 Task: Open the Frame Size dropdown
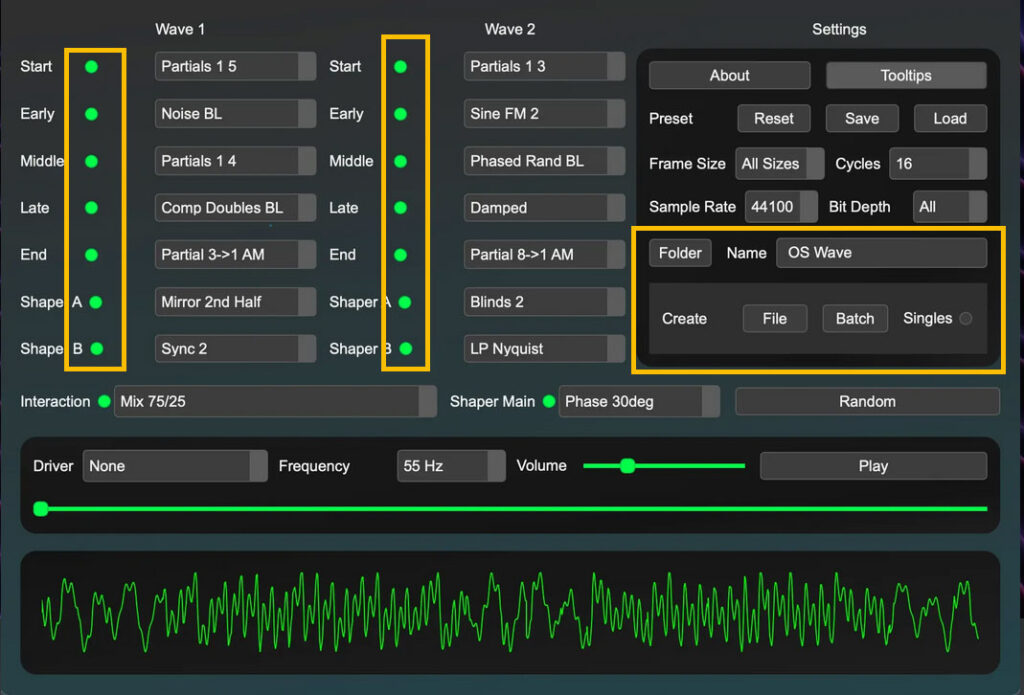pyautogui.click(x=779, y=163)
